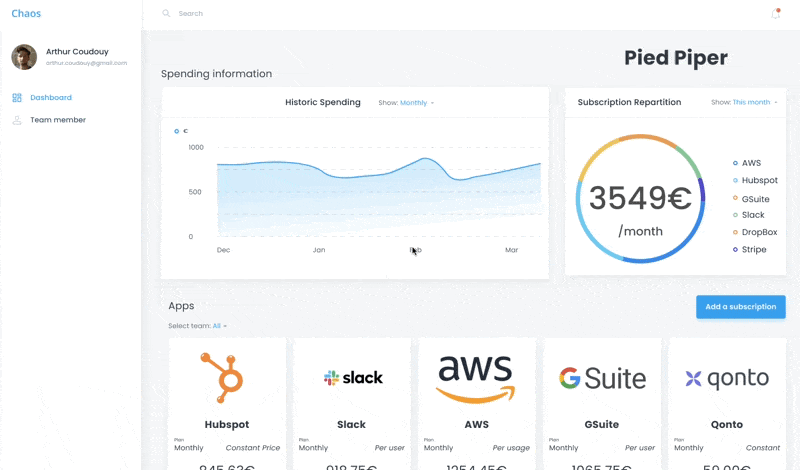Click the Hubspot logo
The image size is (800, 470).
[222, 378]
